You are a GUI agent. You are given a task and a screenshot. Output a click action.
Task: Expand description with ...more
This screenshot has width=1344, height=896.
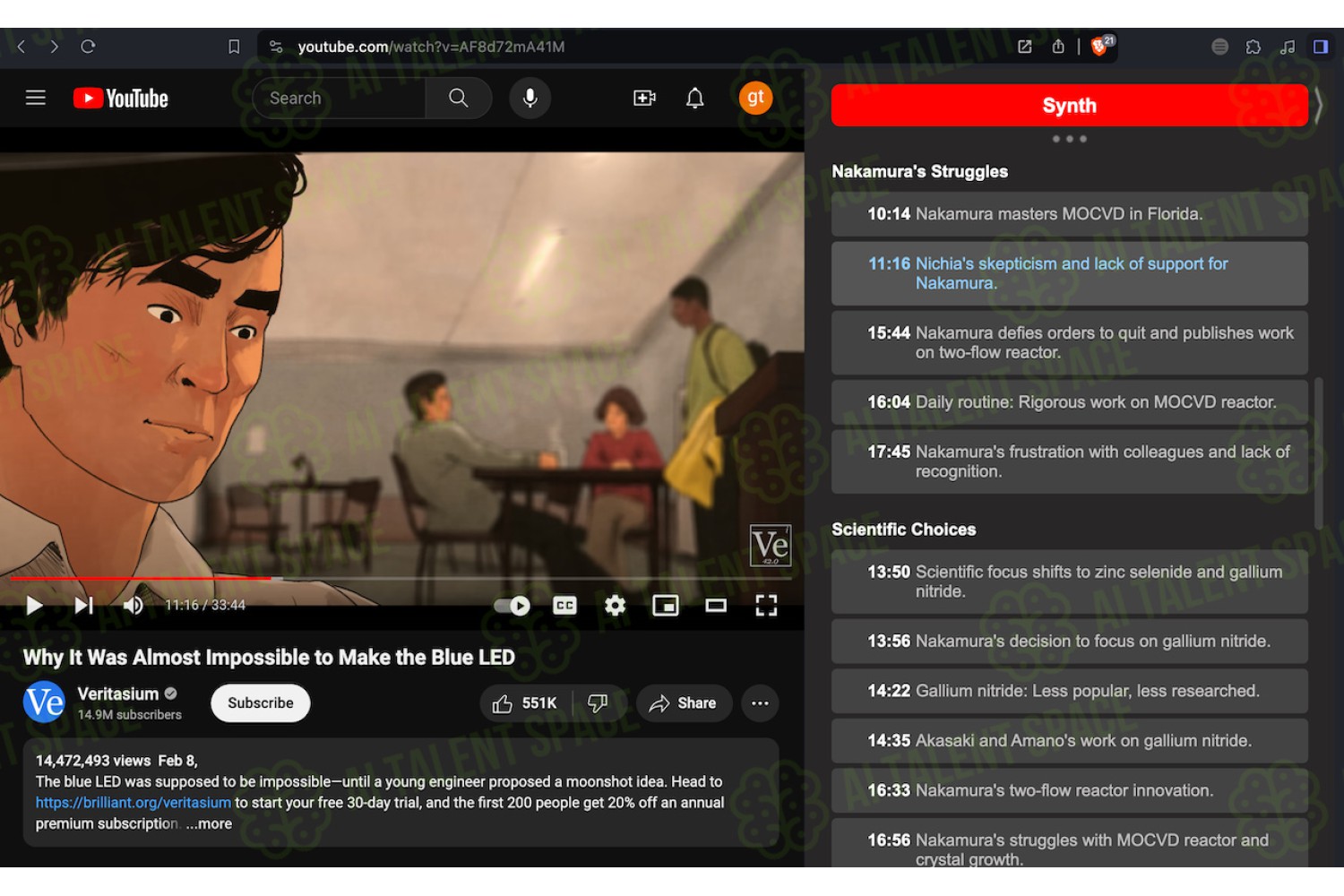(209, 824)
